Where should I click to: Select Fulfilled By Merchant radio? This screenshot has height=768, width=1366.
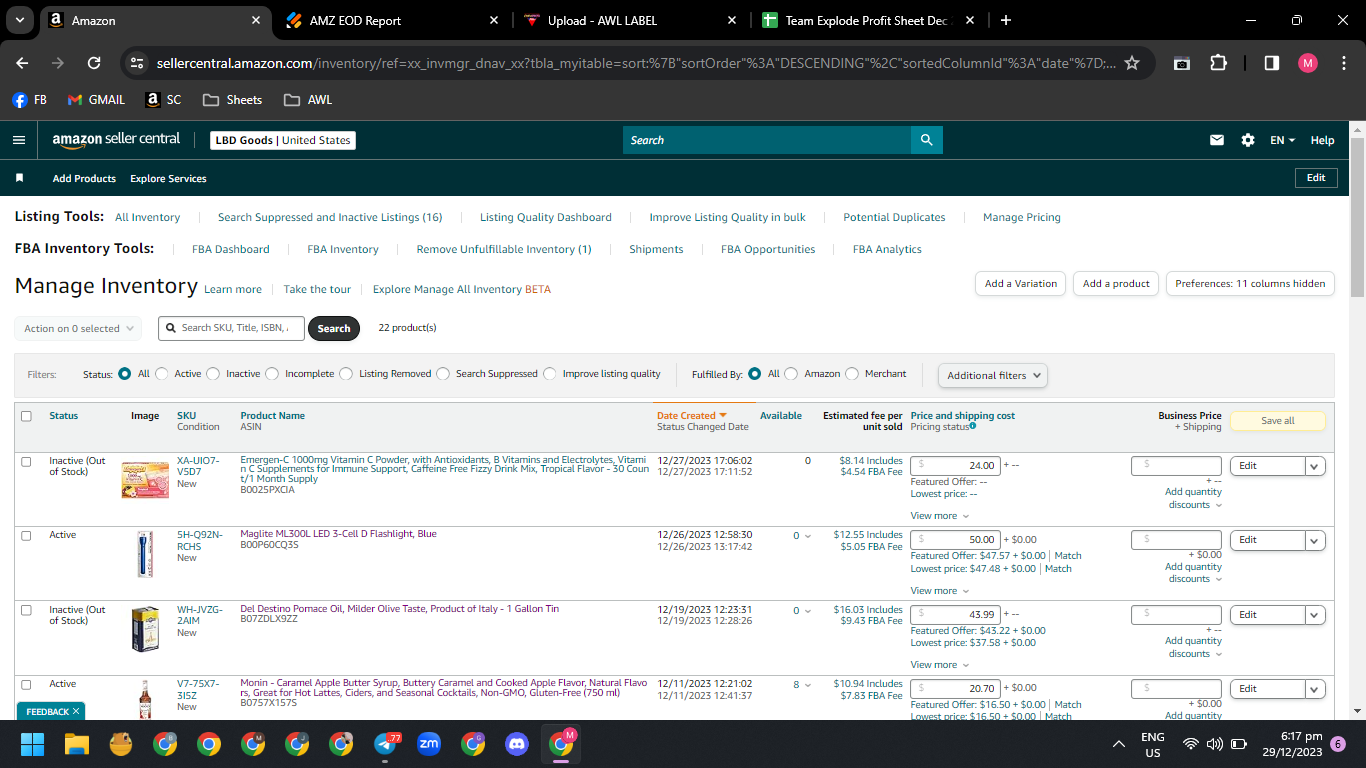852,374
